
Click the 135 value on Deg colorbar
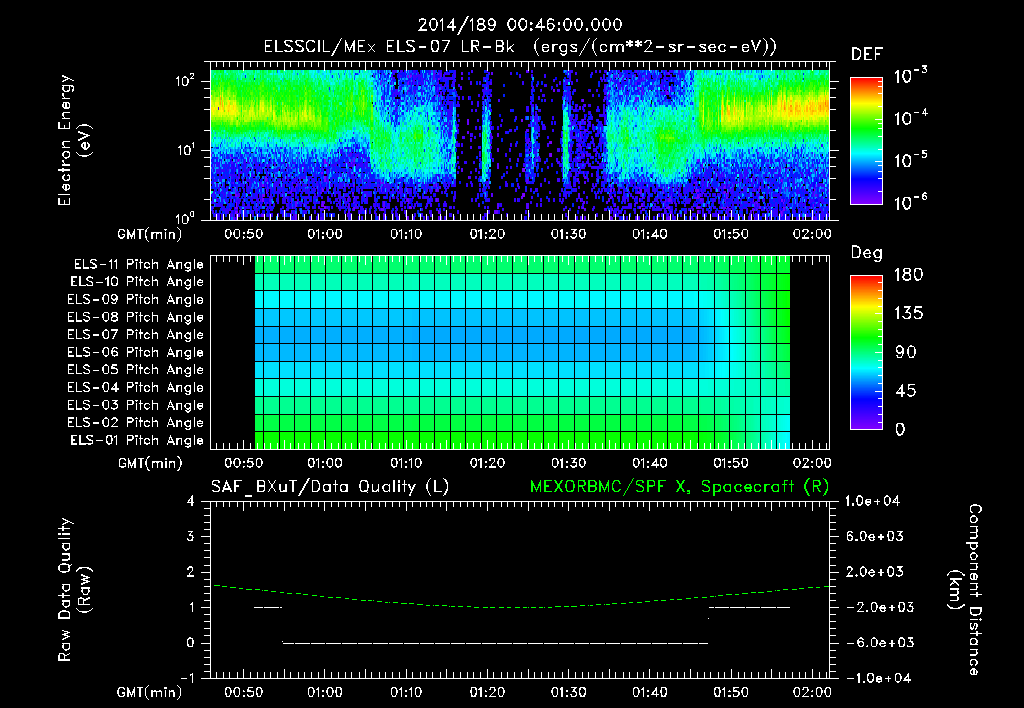coord(908,314)
